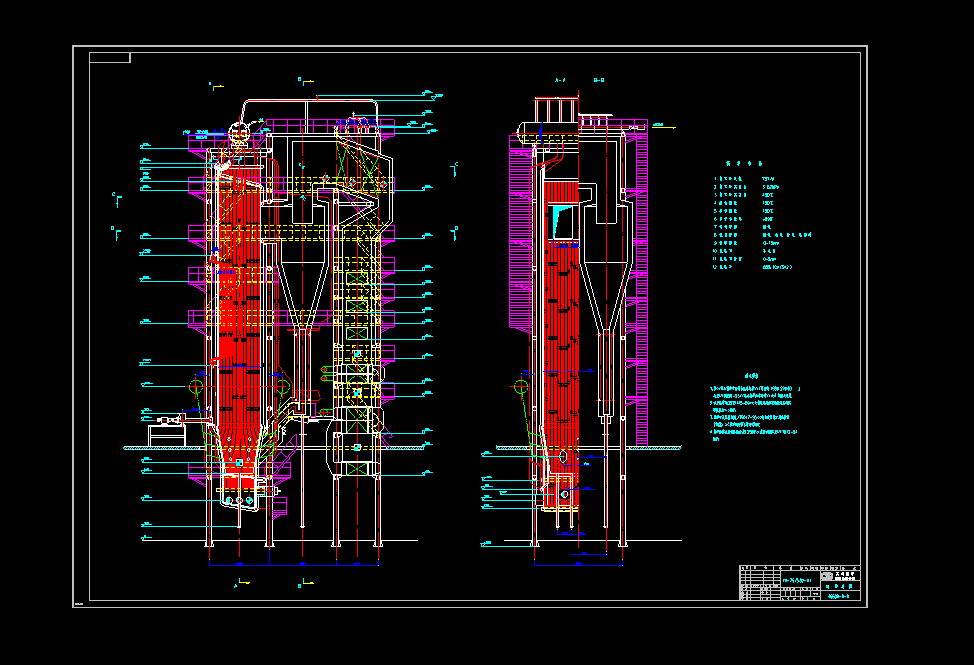Screen dimensions: 974x665
Task: Click the green circle symbol beside the left-view furnace
Action: pos(196,387)
